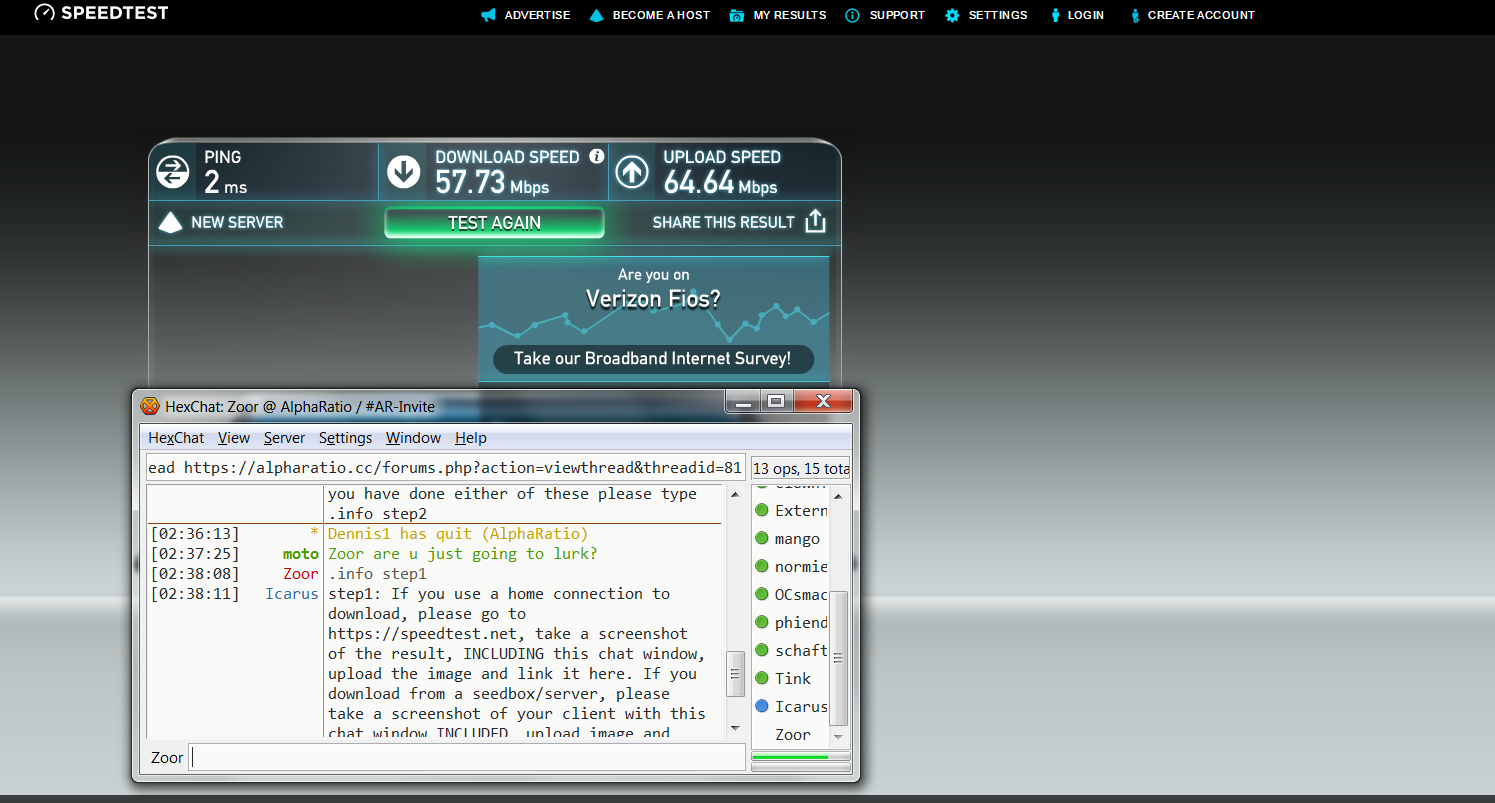
Task: Click the share result arrow icon
Action: pos(816,221)
